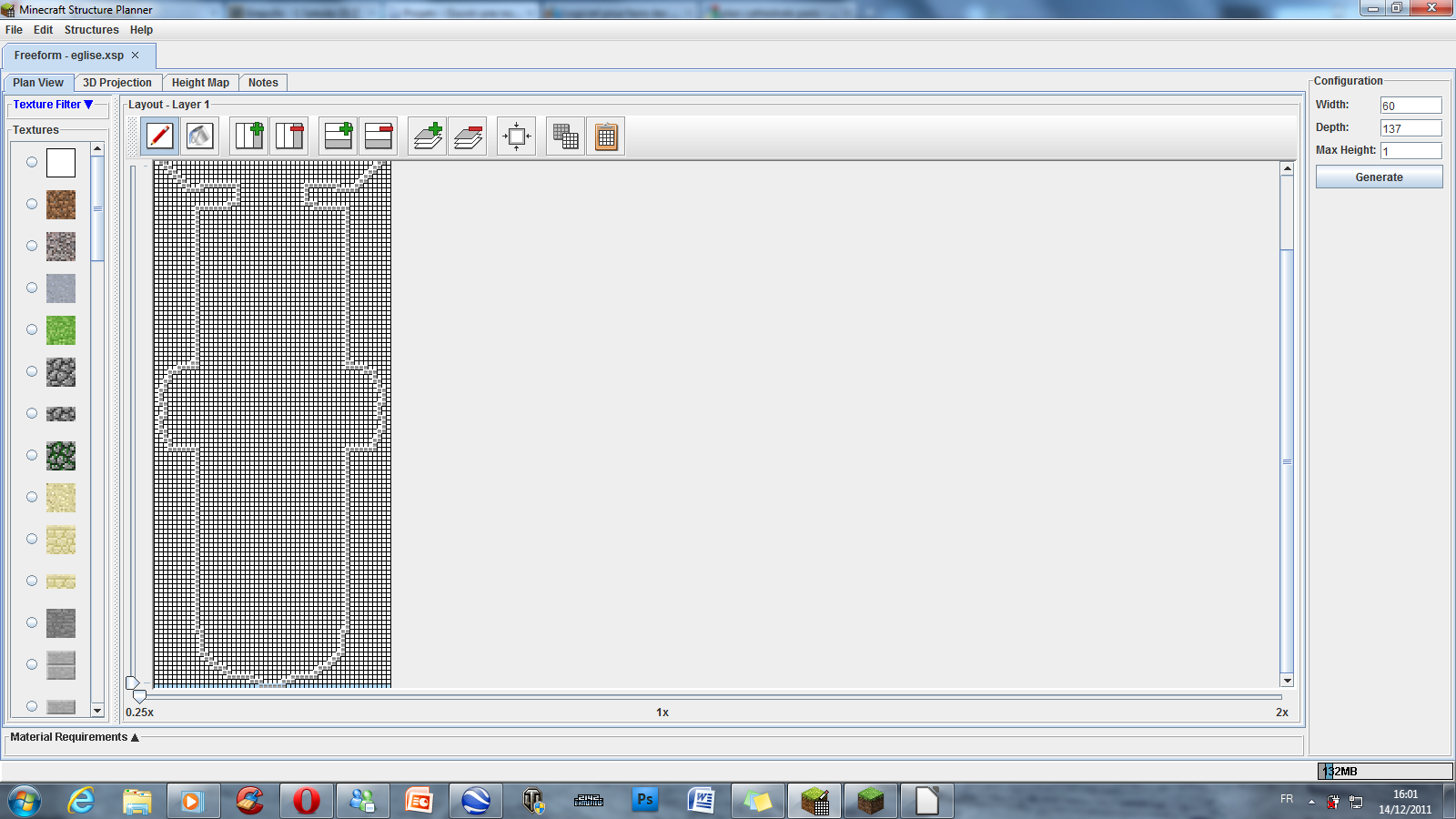Click the clipboard paste grid icon
The image size is (1456, 819).
[x=606, y=136]
